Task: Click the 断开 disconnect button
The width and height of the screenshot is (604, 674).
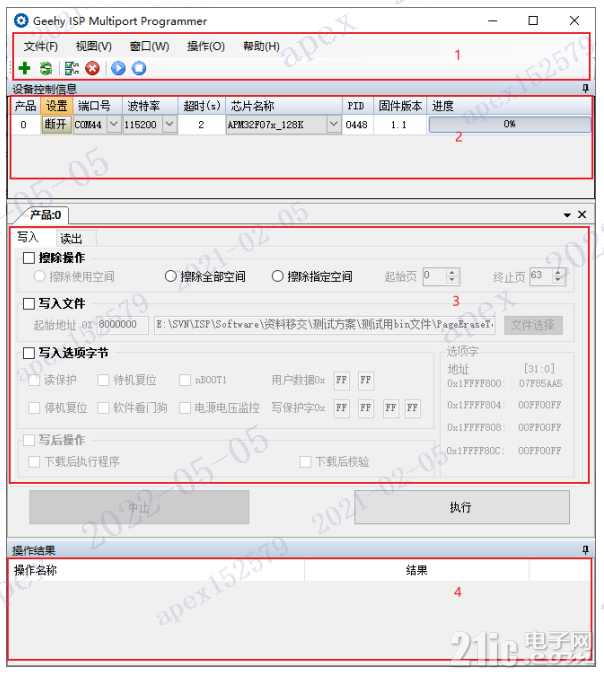Action: click(x=56, y=125)
